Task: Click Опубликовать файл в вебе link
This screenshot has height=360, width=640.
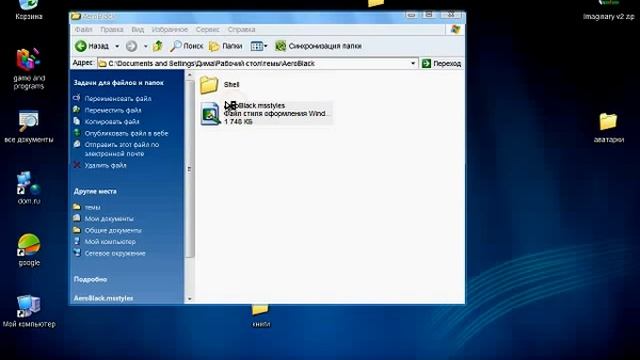Action: click(126, 133)
